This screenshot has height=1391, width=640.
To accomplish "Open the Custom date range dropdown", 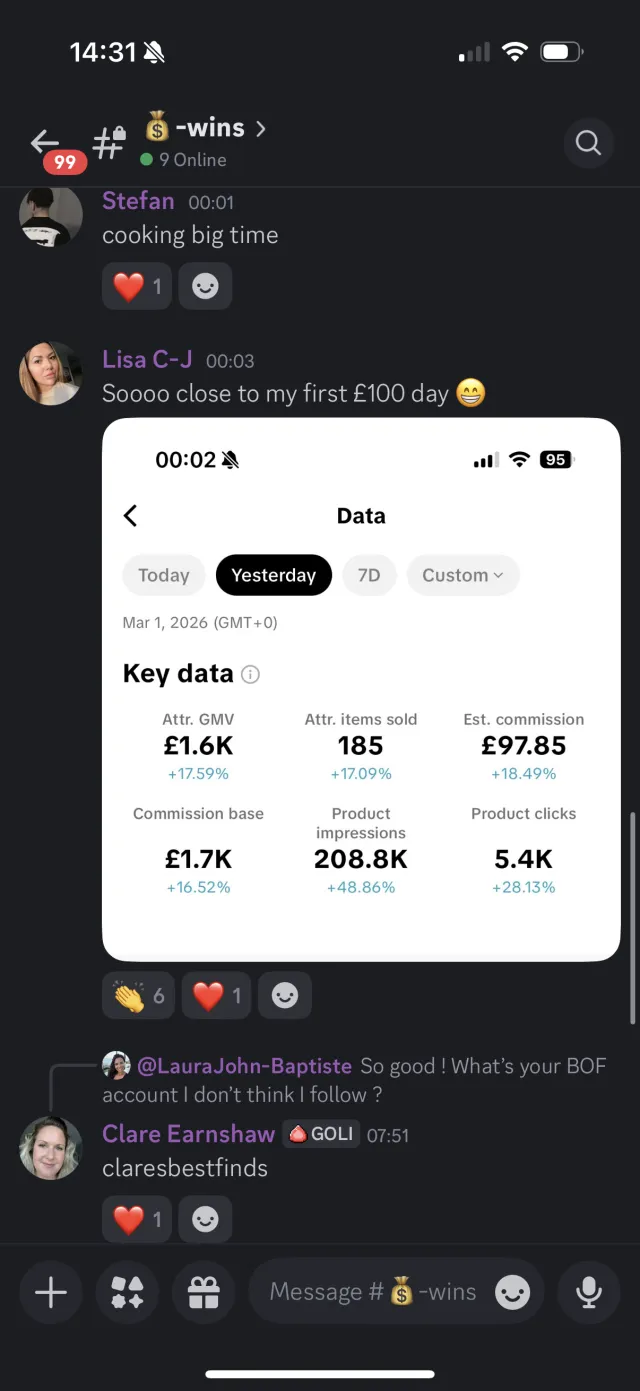I will coord(463,575).
